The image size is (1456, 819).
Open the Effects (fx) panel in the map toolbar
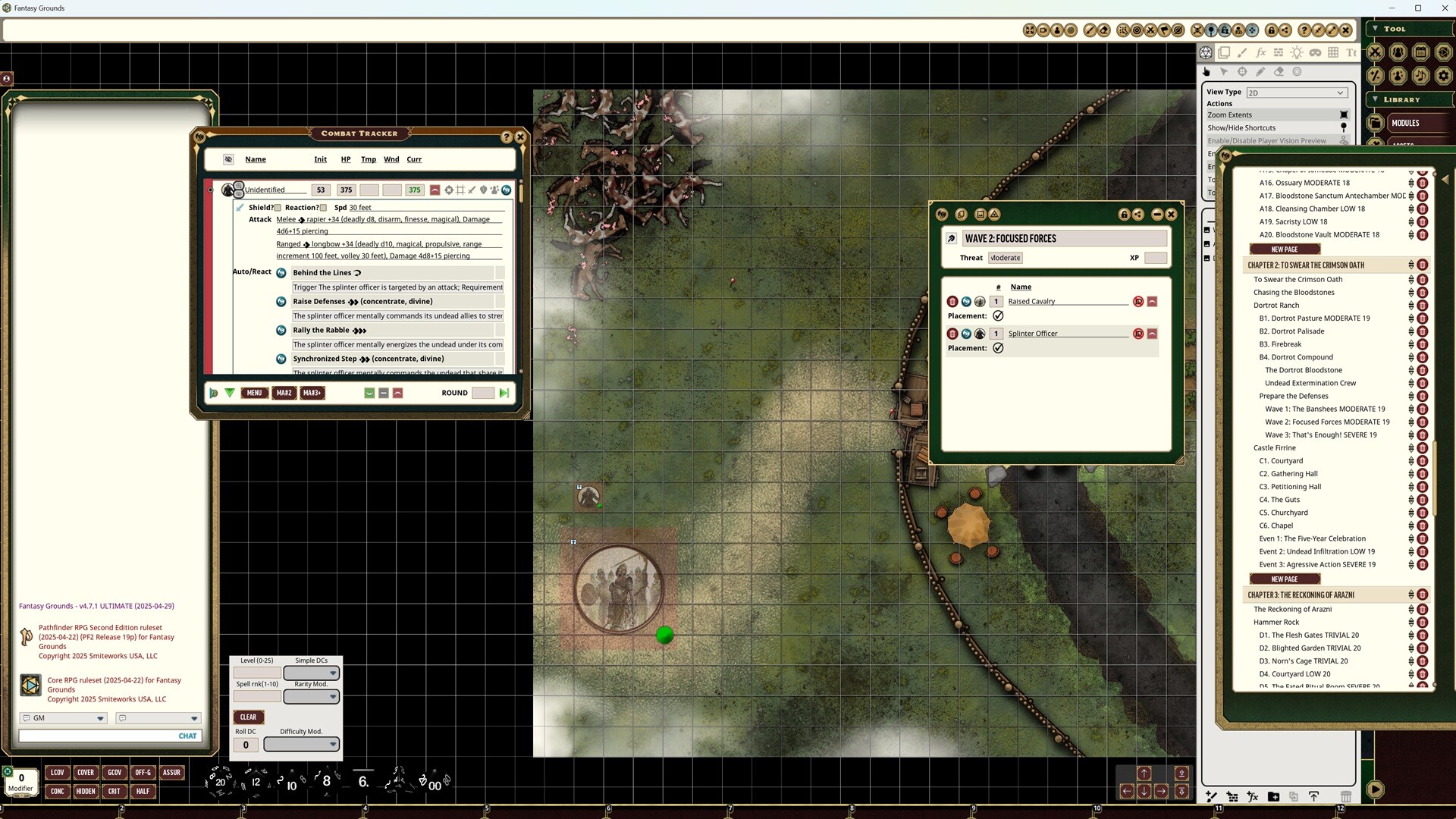coord(1261,52)
